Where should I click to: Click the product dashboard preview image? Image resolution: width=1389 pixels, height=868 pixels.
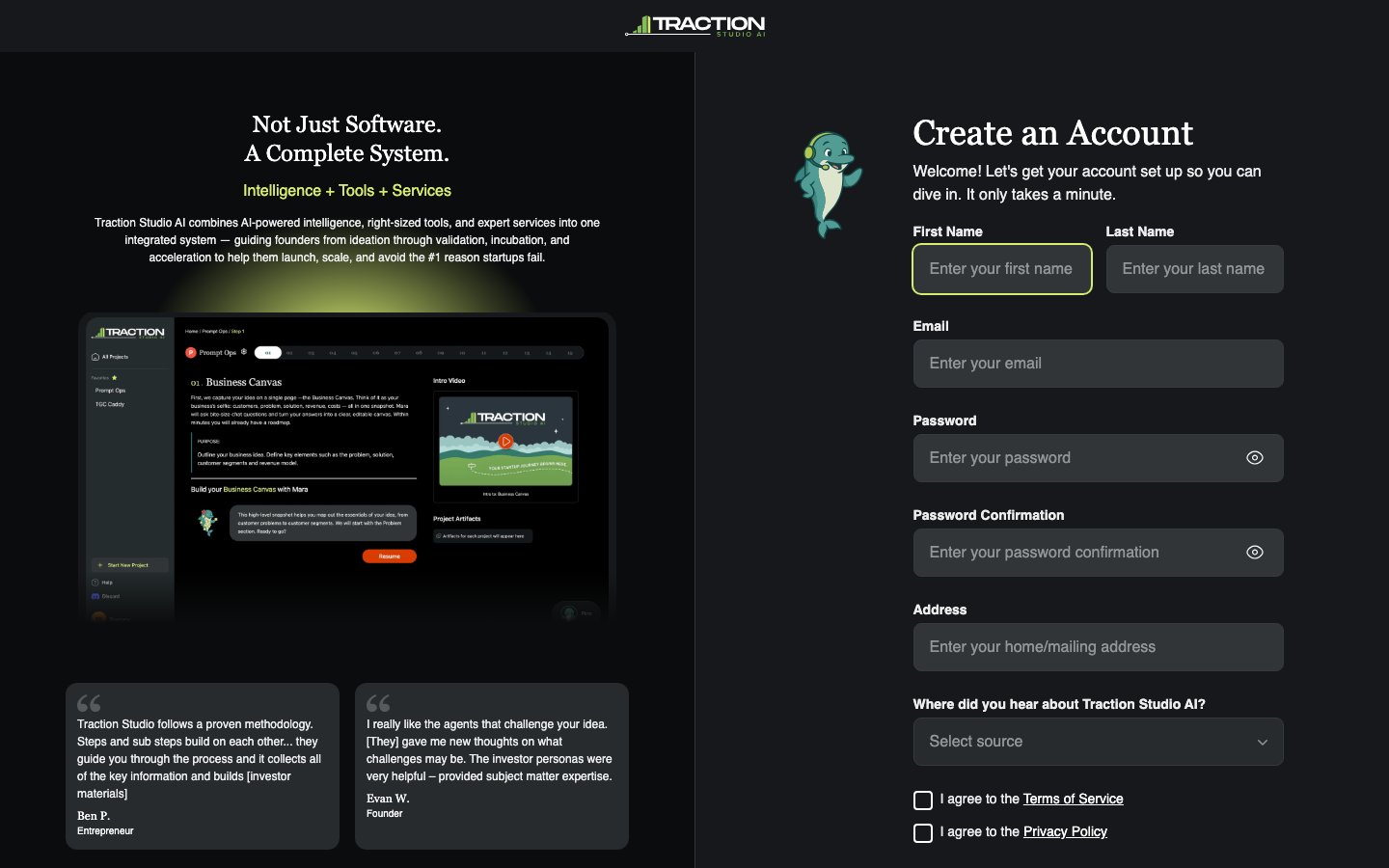pos(347,468)
